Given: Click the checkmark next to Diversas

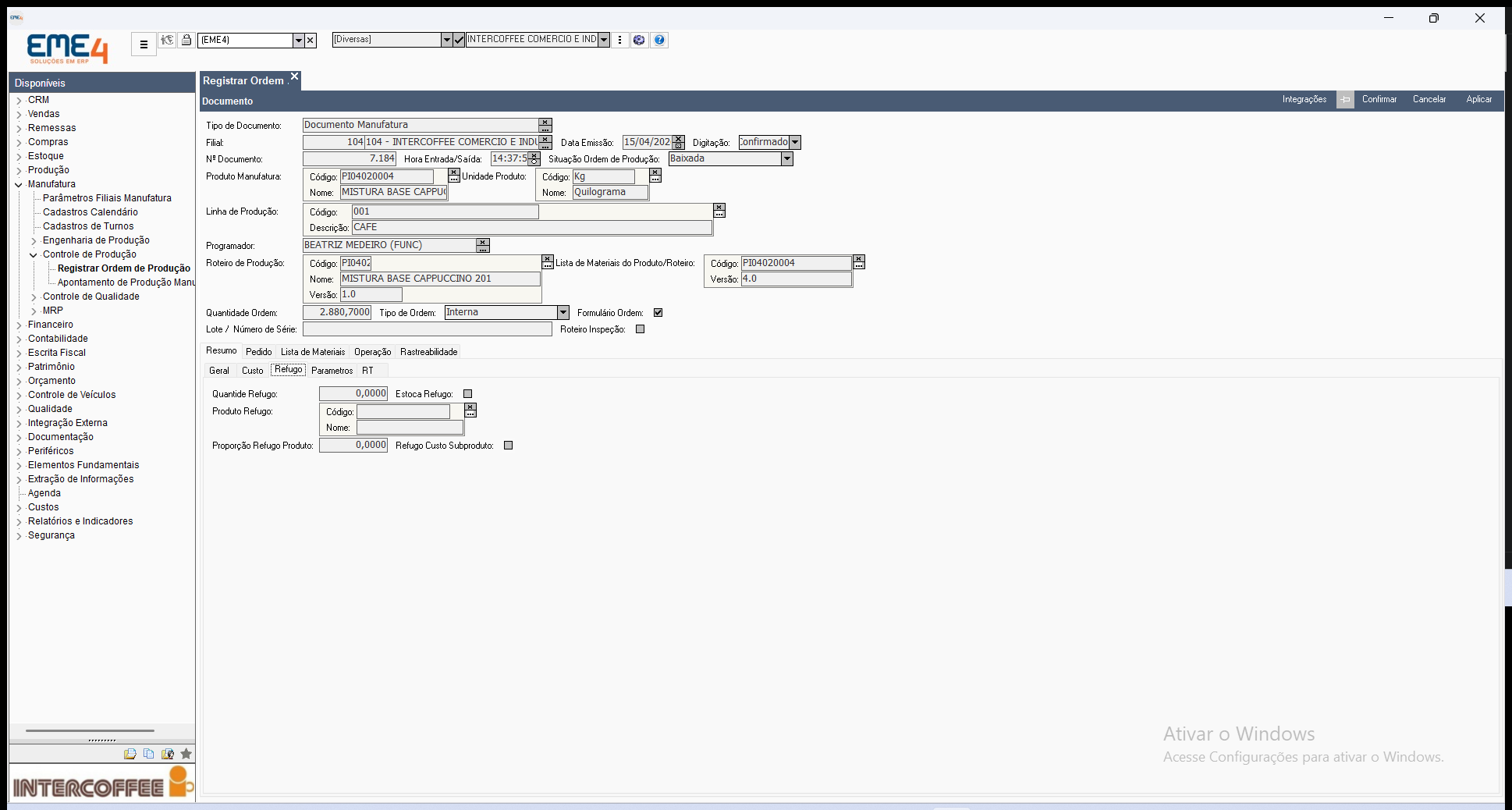Looking at the screenshot, I should [x=459, y=40].
